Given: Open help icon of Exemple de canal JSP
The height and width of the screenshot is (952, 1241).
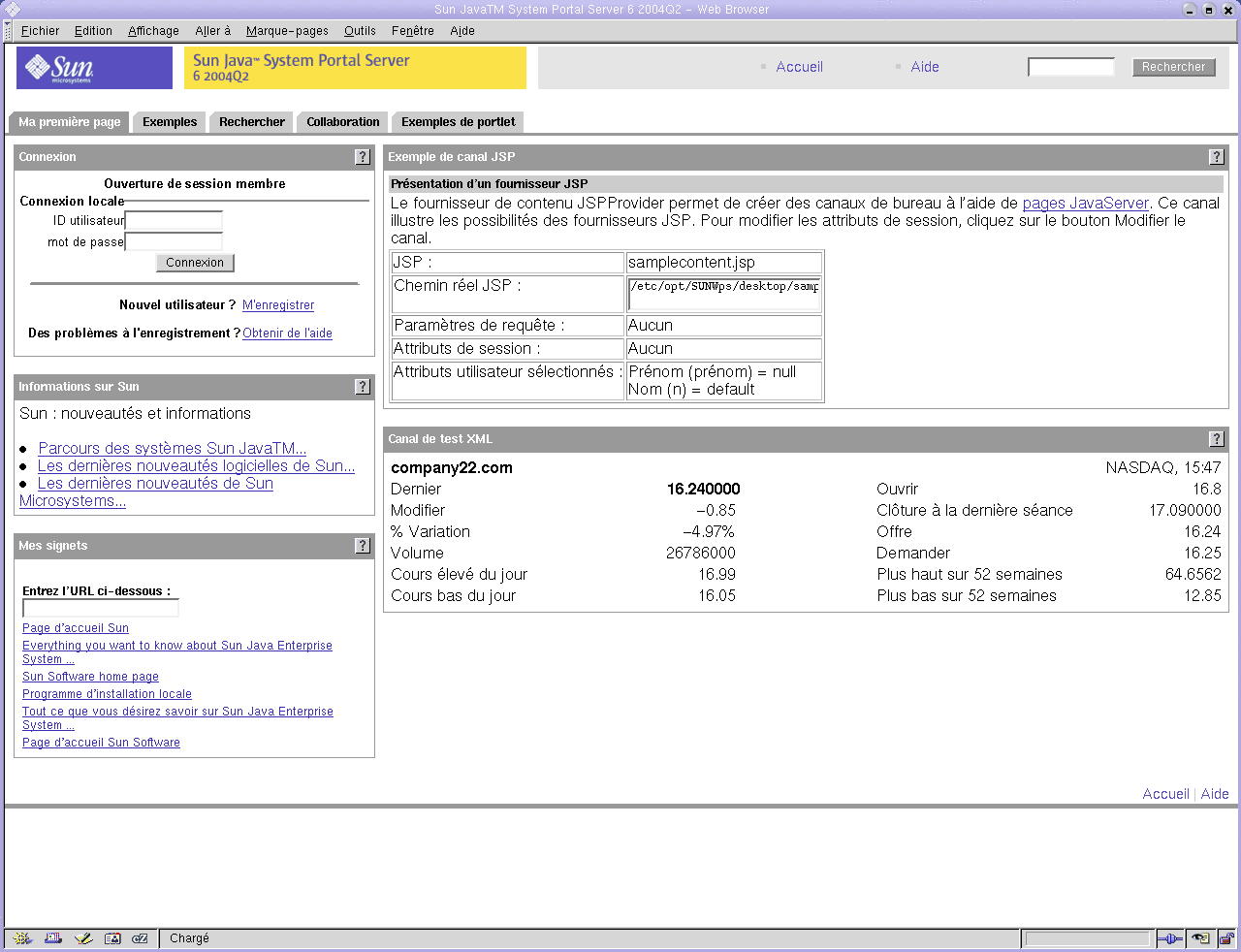Looking at the screenshot, I should click(x=1217, y=157).
